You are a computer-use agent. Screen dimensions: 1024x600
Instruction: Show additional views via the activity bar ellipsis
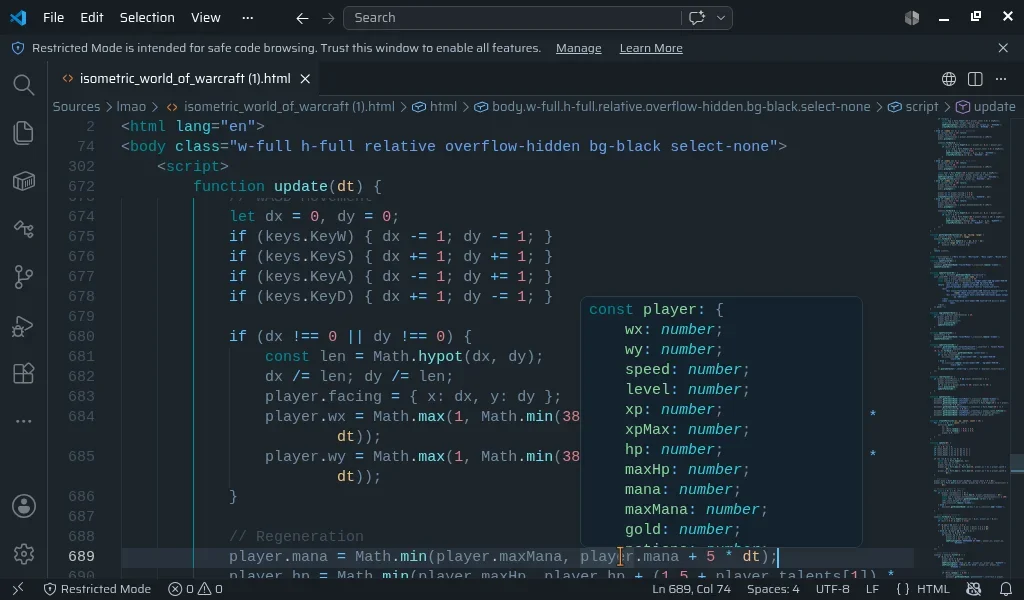[24, 422]
